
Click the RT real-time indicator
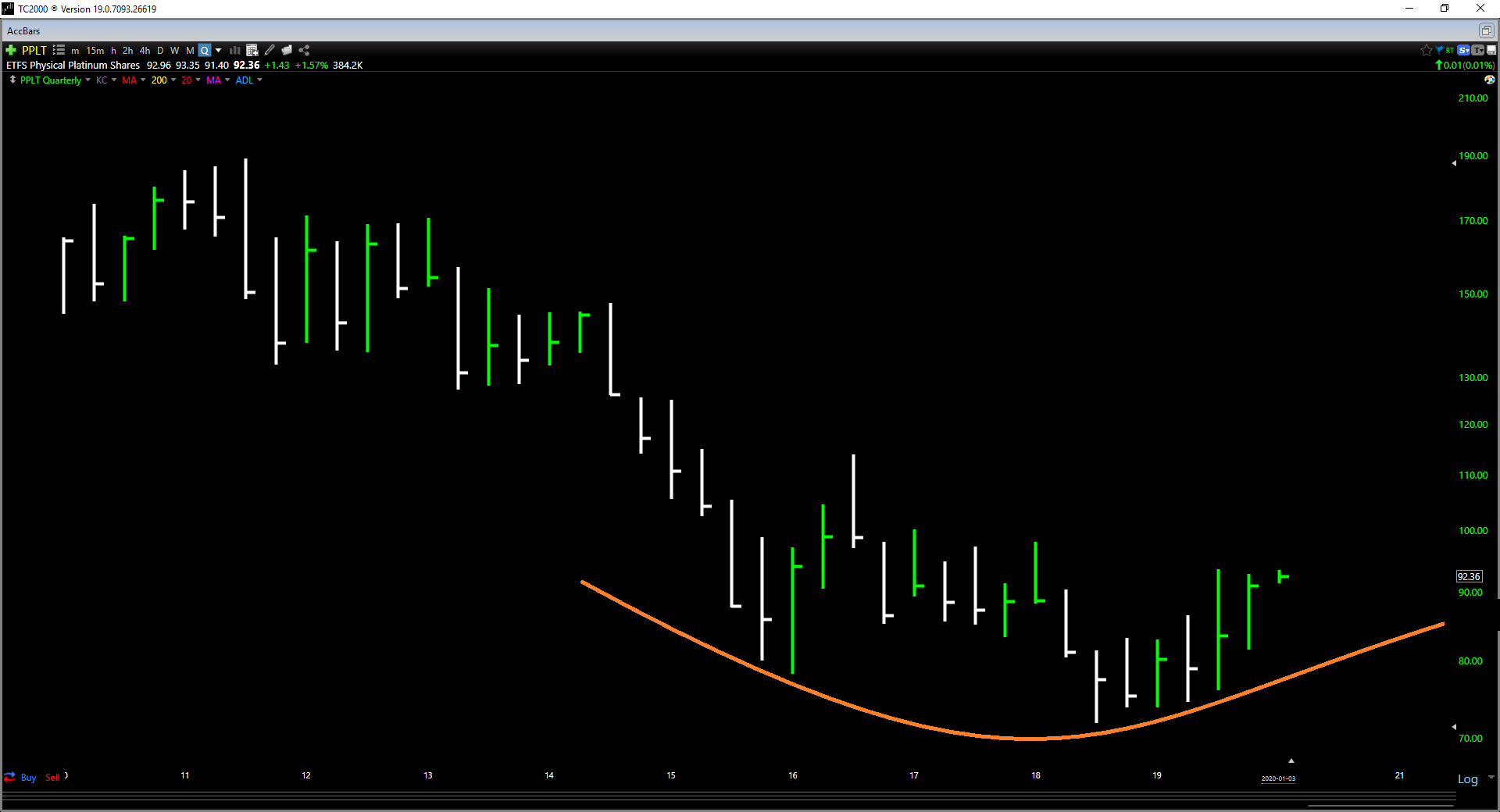(1450, 50)
